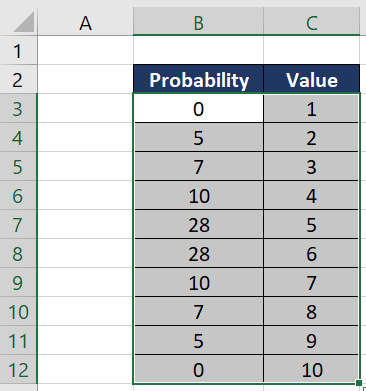Select cell C12 containing 10

[312, 369]
